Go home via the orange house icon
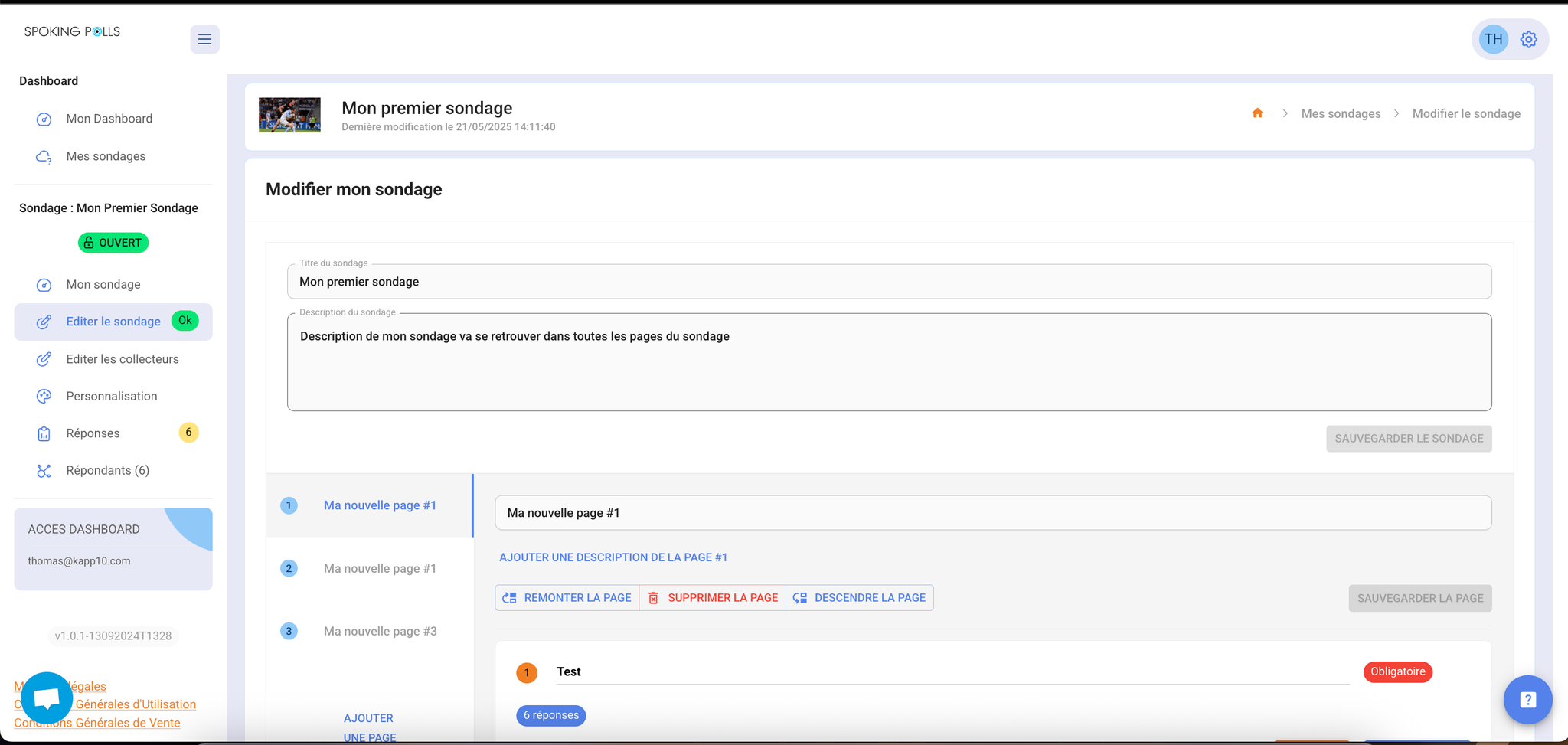Image resolution: width=1568 pixels, height=745 pixels. [x=1257, y=113]
